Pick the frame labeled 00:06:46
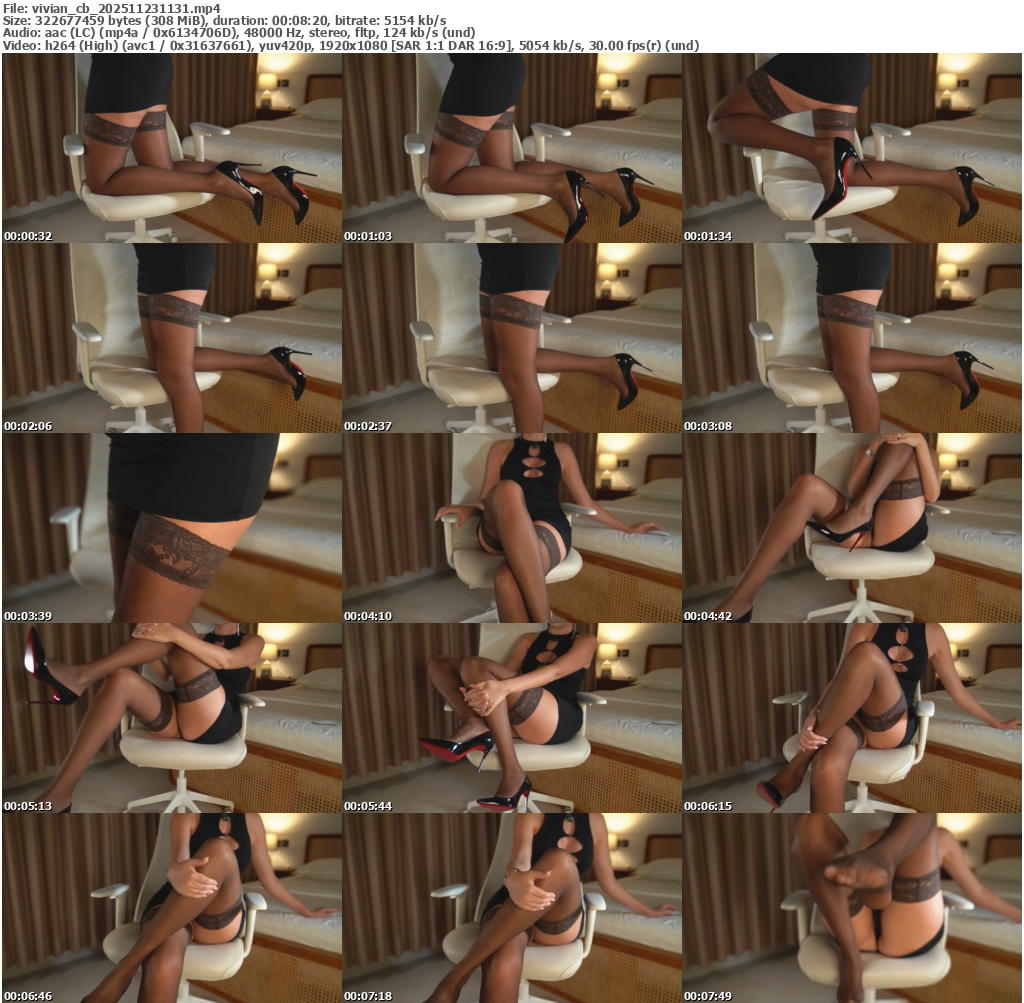Image resolution: width=1024 pixels, height=1003 pixels. click(x=172, y=908)
